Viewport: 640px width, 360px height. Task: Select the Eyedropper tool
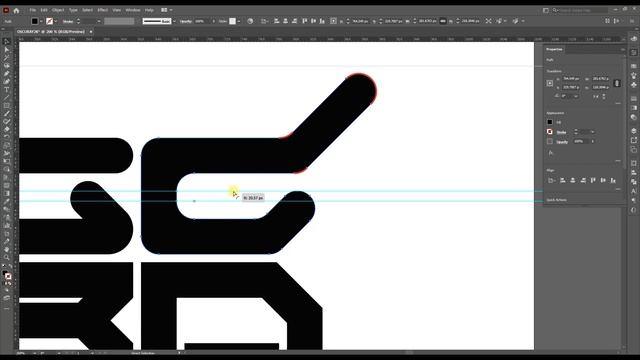coord(7,202)
